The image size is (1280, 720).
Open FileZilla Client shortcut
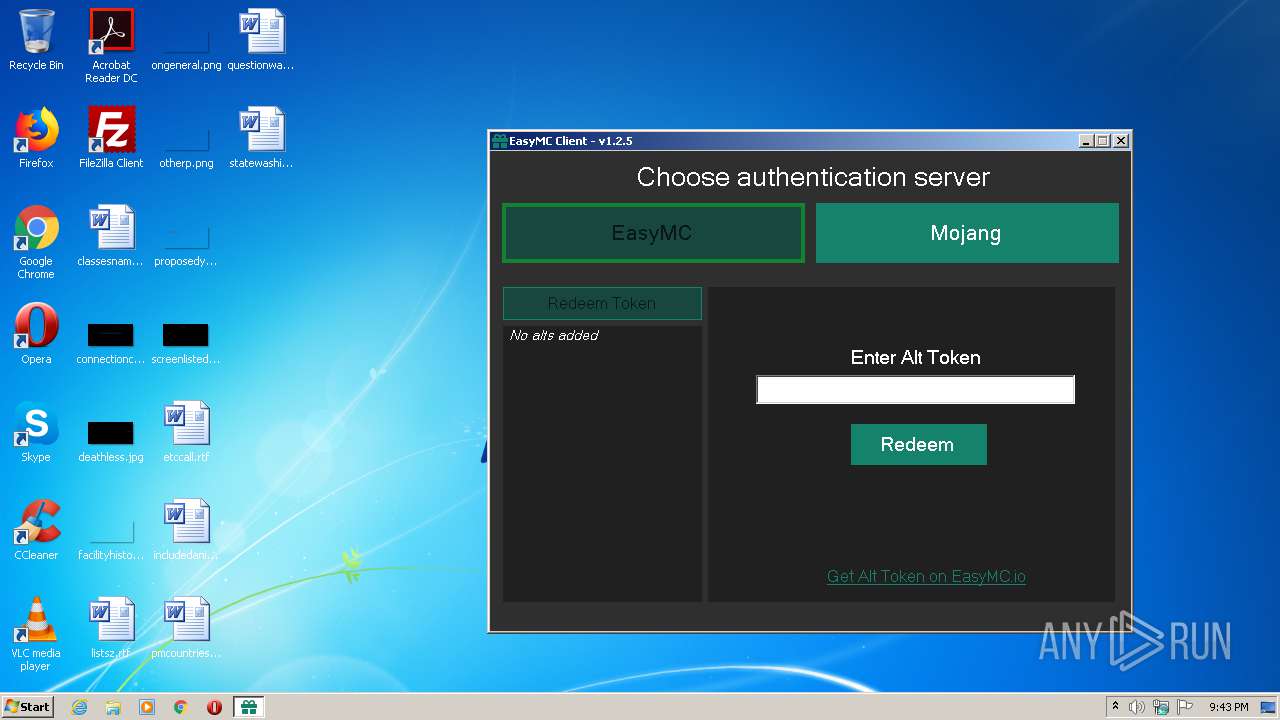[x=111, y=139]
